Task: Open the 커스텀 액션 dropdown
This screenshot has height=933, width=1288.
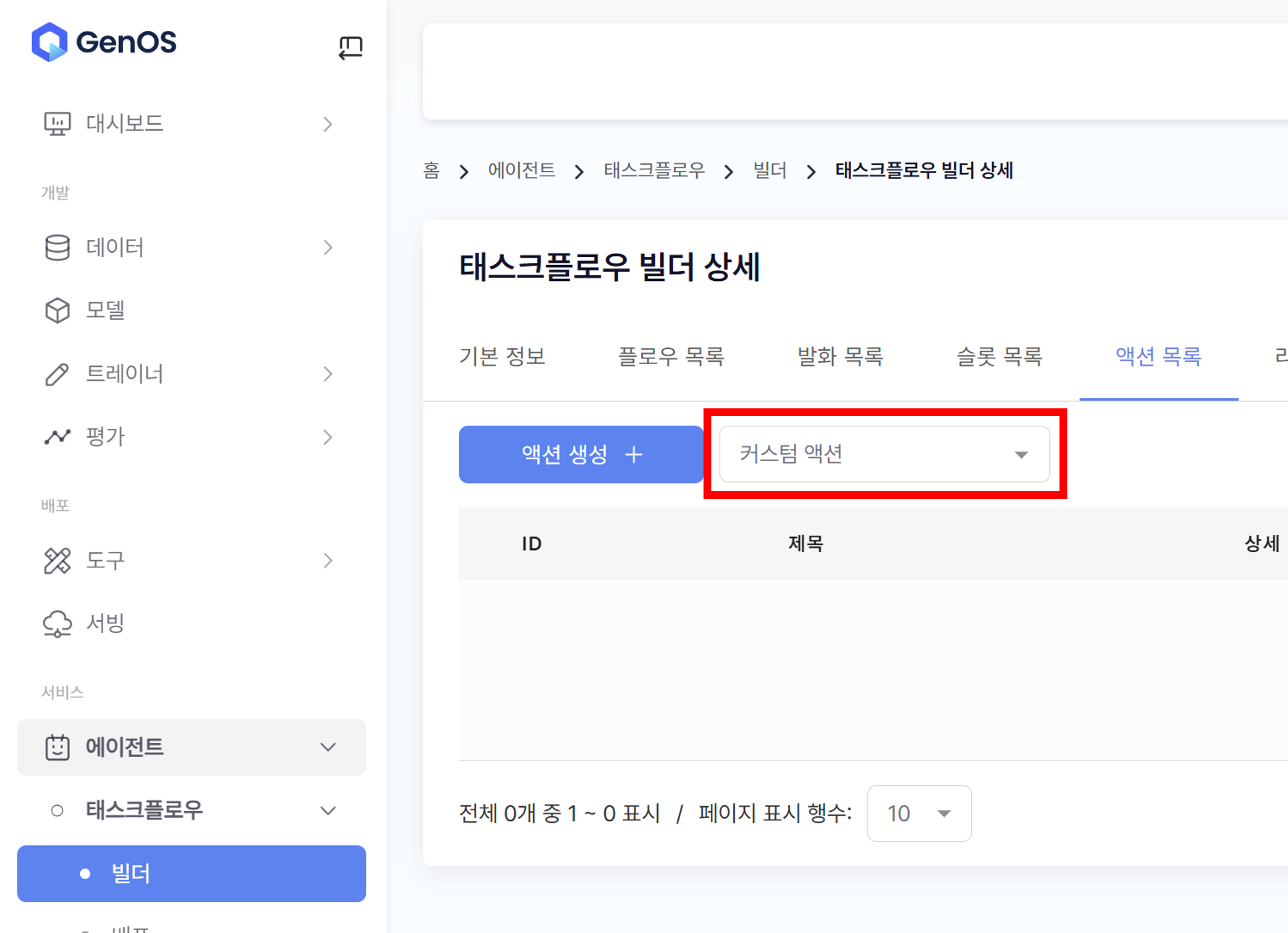Action: tap(884, 454)
